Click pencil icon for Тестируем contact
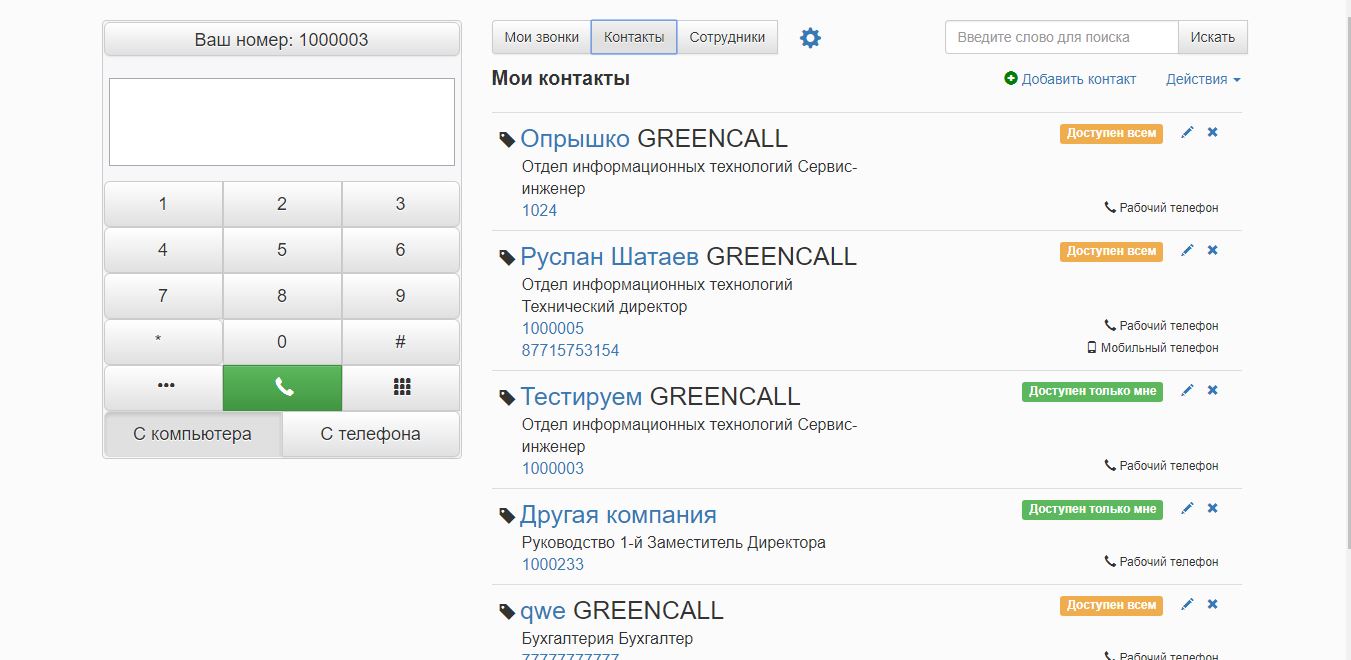 pyautogui.click(x=1187, y=390)
